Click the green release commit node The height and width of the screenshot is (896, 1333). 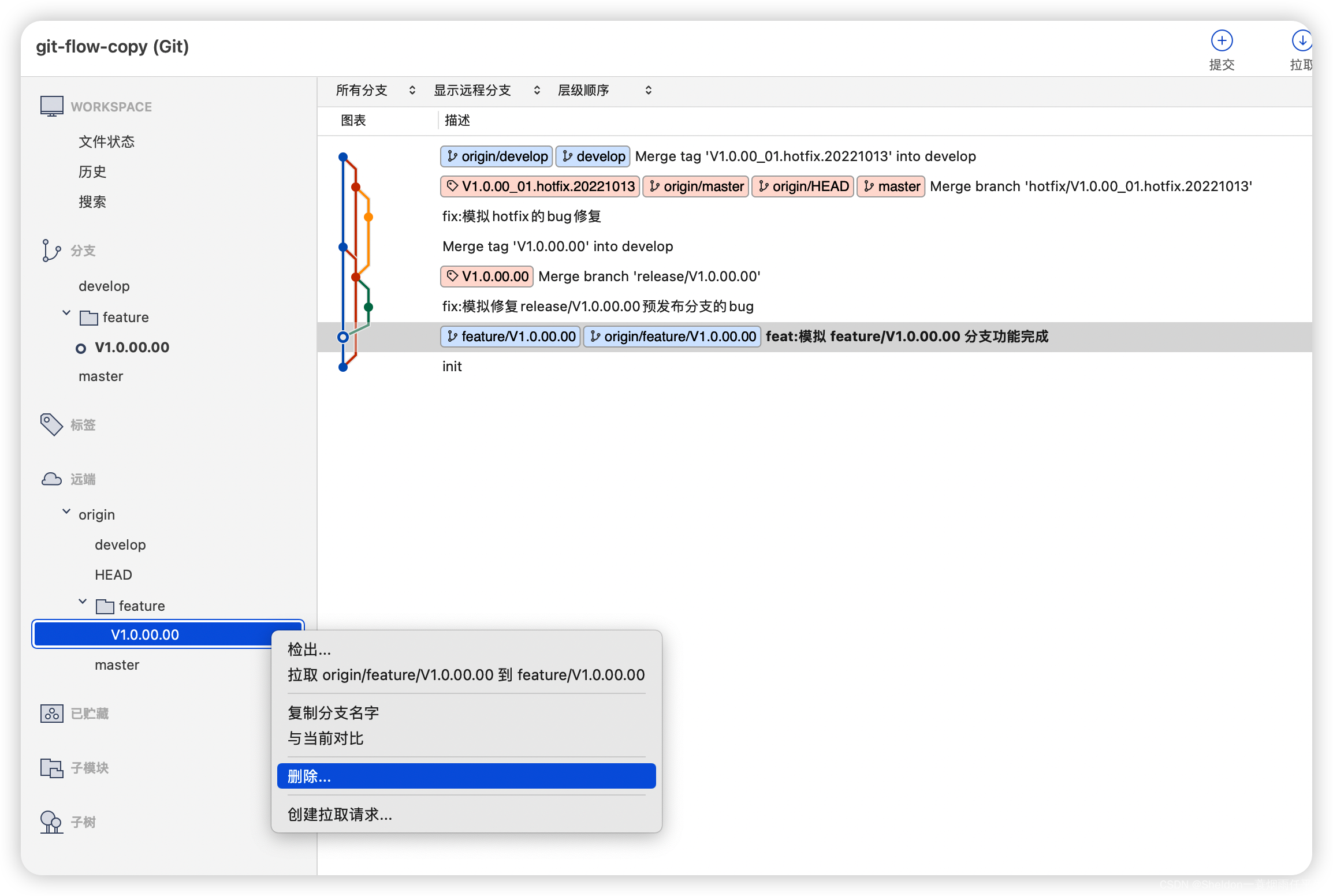click(368, 307)
